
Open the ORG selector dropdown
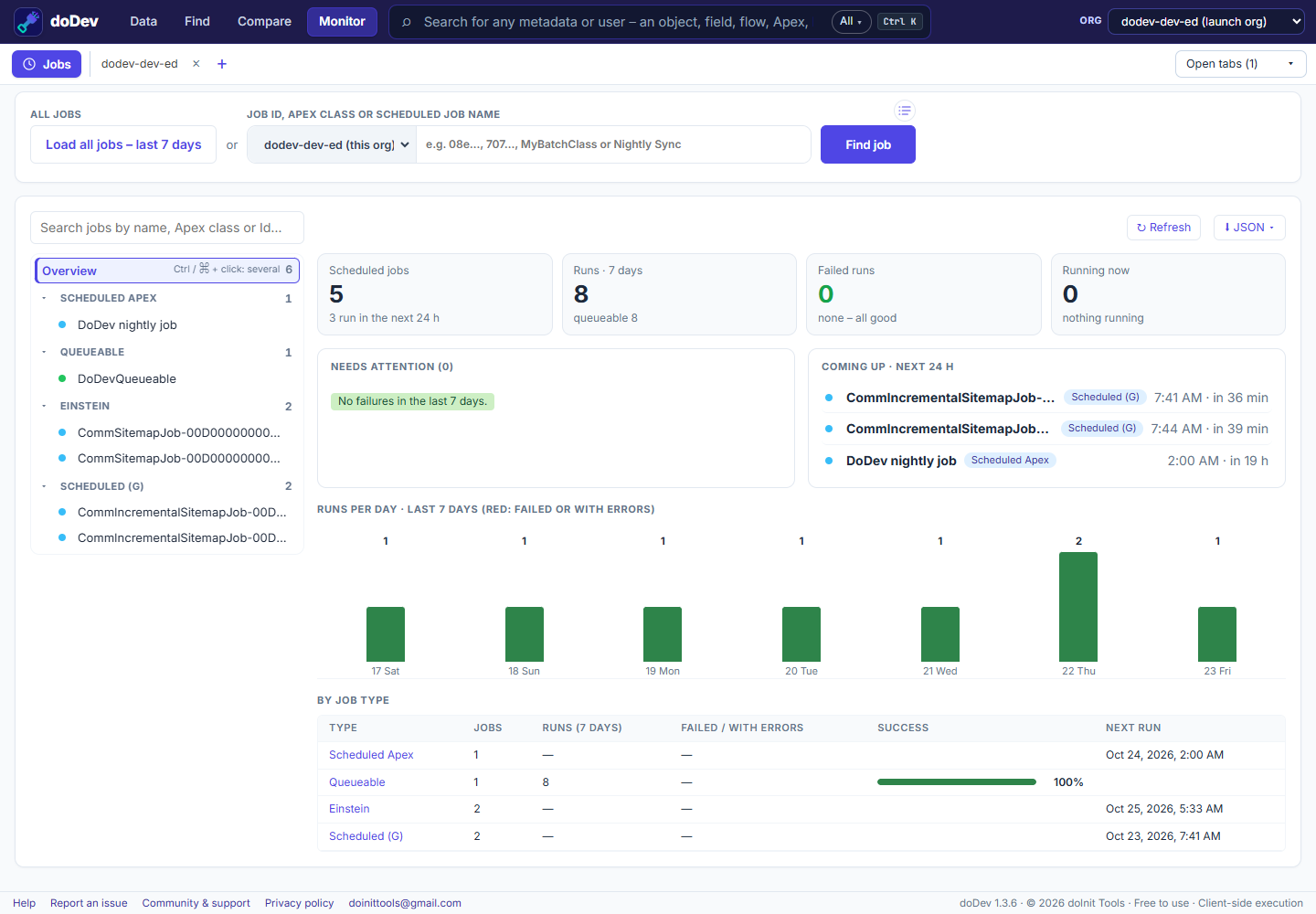pyautogui.click(x=1206, y=21)
